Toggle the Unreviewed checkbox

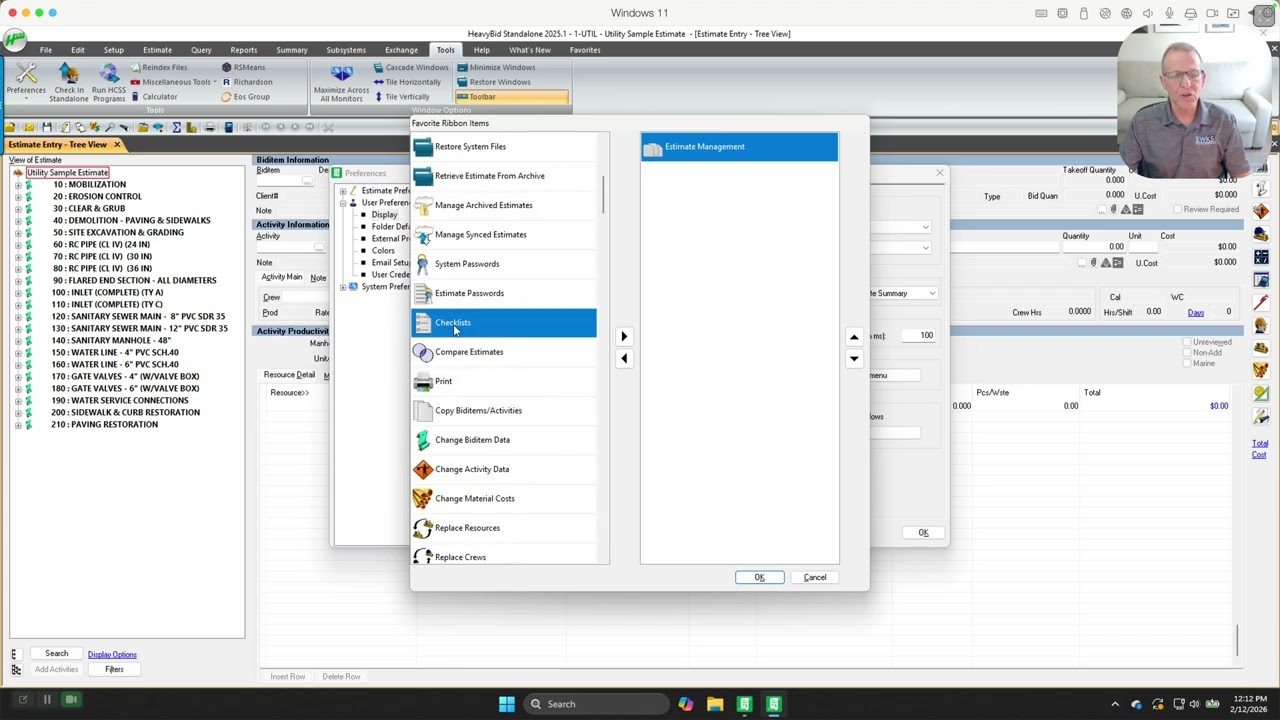coord(1187,342)
